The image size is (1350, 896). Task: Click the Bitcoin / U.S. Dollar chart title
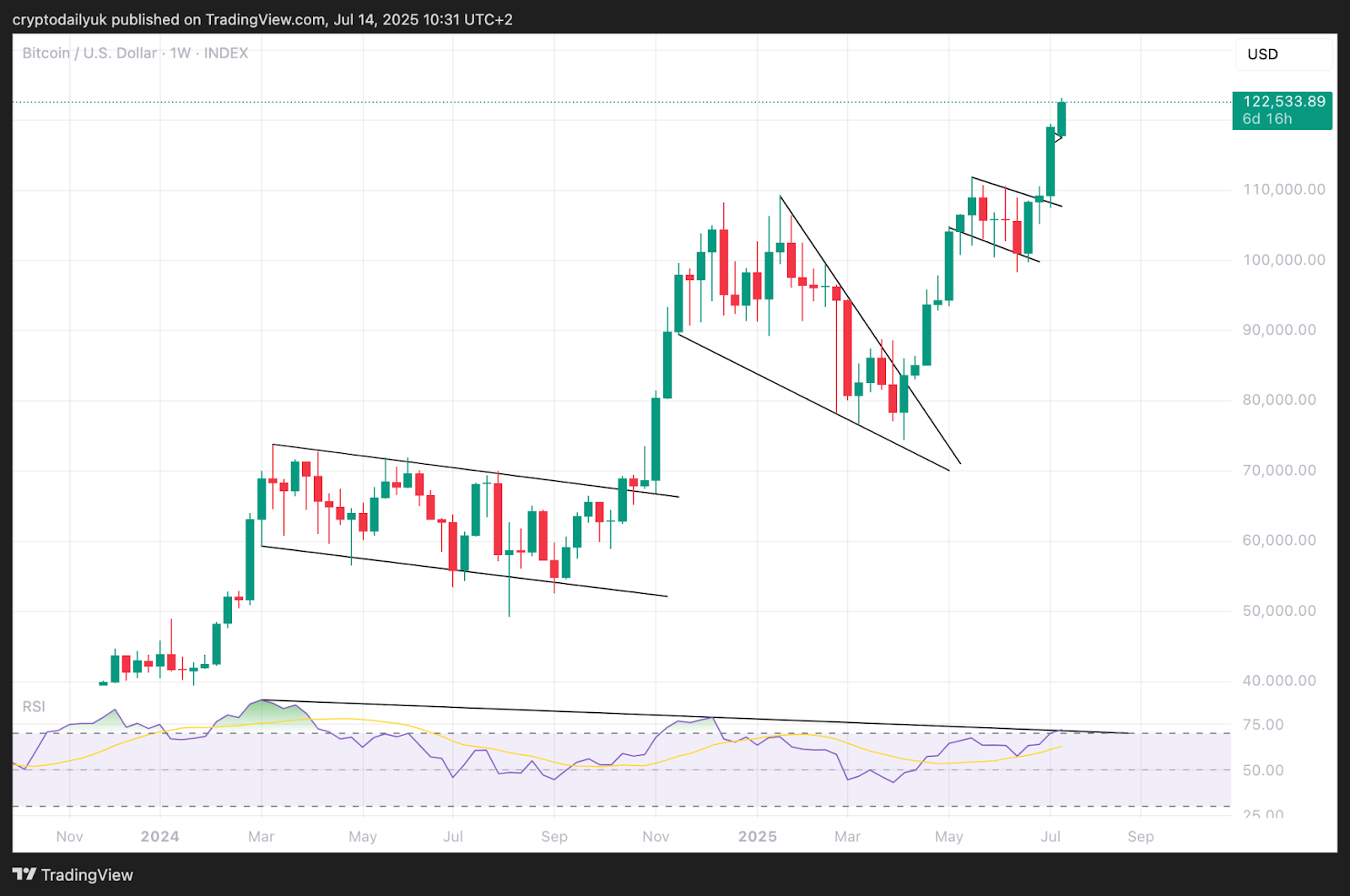coord(135,53)
